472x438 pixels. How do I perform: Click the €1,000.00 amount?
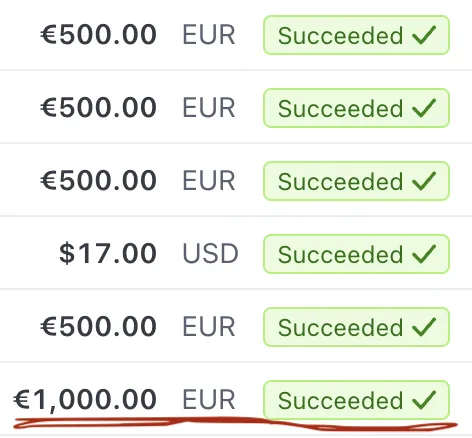(85, 400)
